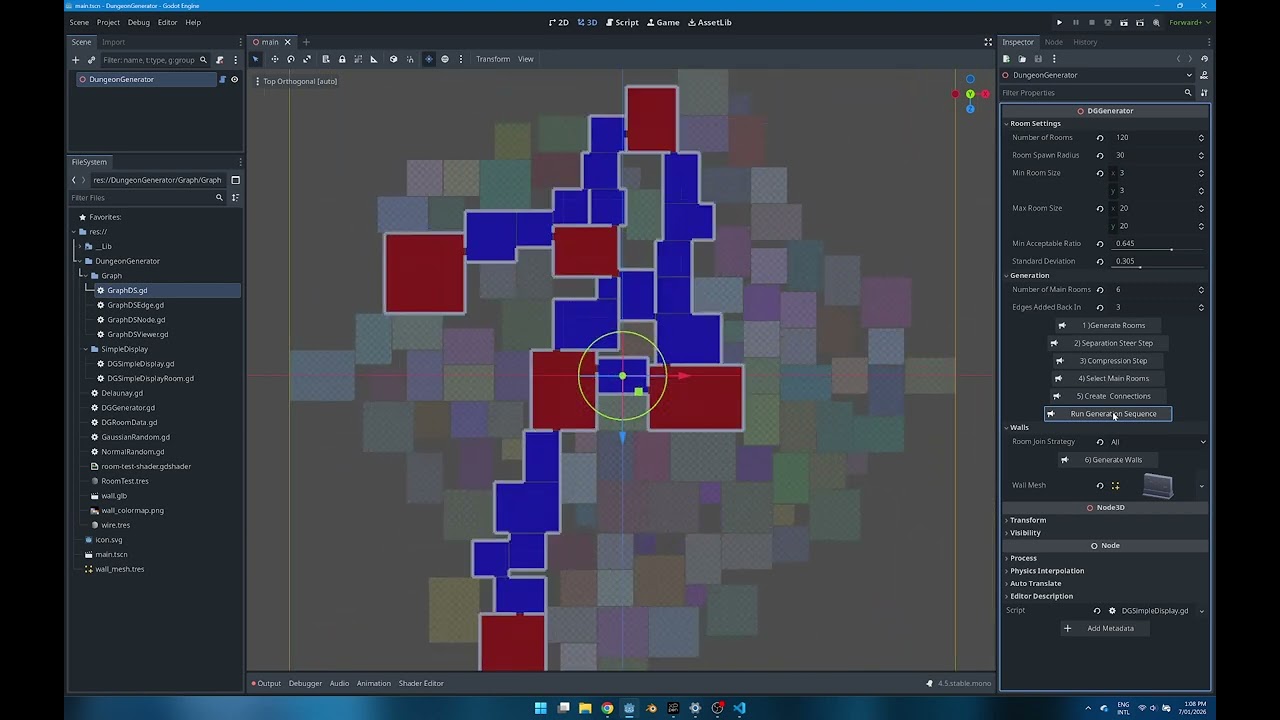Select the Delaunay.gd file in FileSystem
1280x720 pixels.
(122, 393)
